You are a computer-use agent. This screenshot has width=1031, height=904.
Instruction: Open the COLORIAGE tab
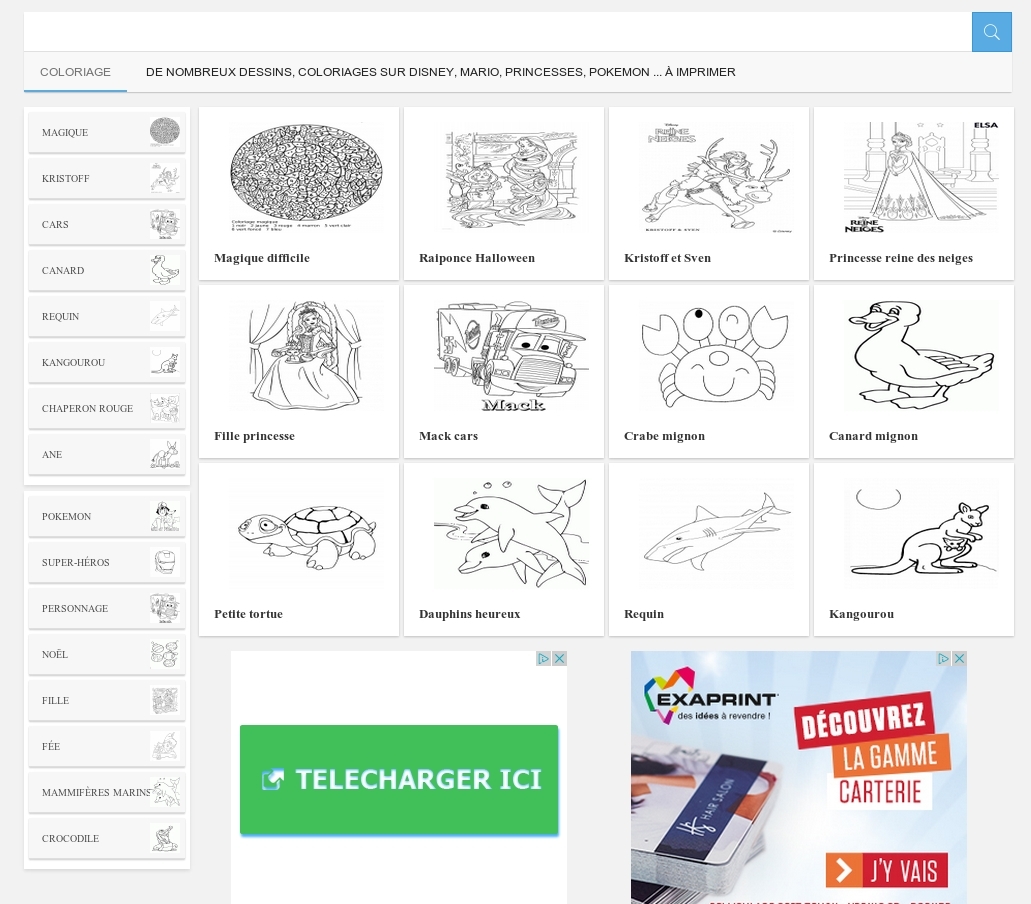point(75,72)
